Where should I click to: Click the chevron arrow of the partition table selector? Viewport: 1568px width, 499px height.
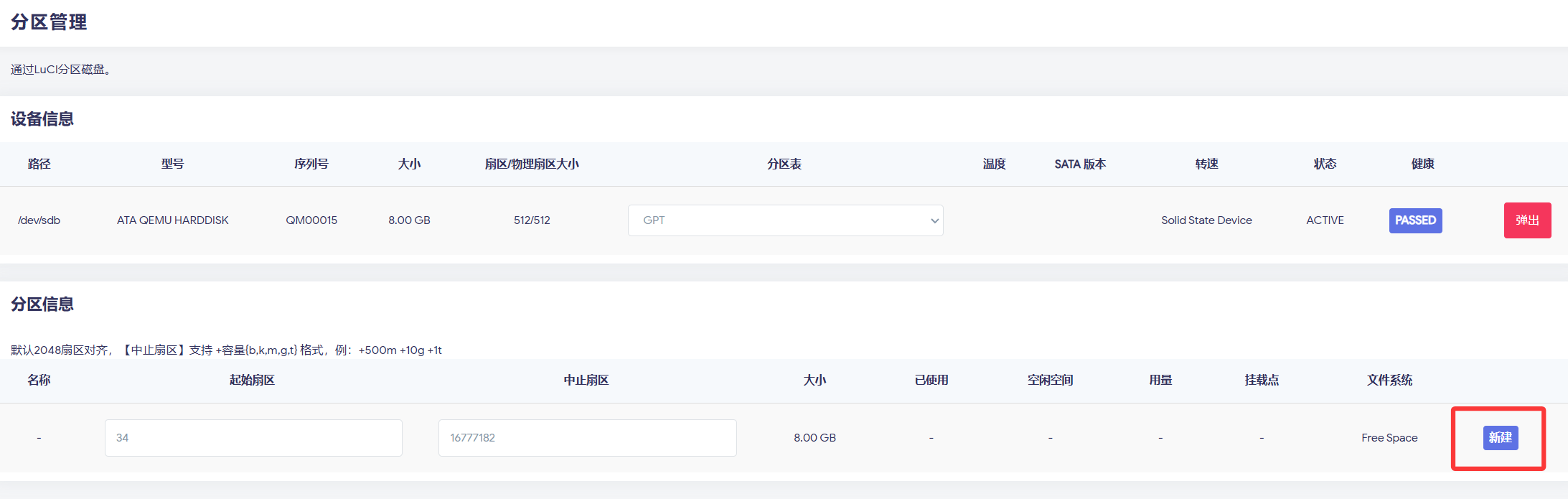click(x=934, y=220)
